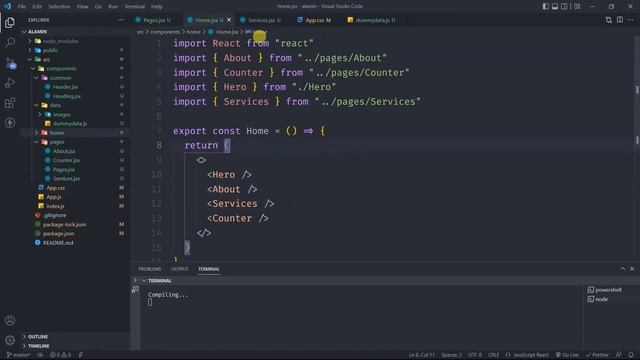This screenshot has width=640, height=360.
Task: Click the feedback person icon in the status bar
Action: click(619, 355)
